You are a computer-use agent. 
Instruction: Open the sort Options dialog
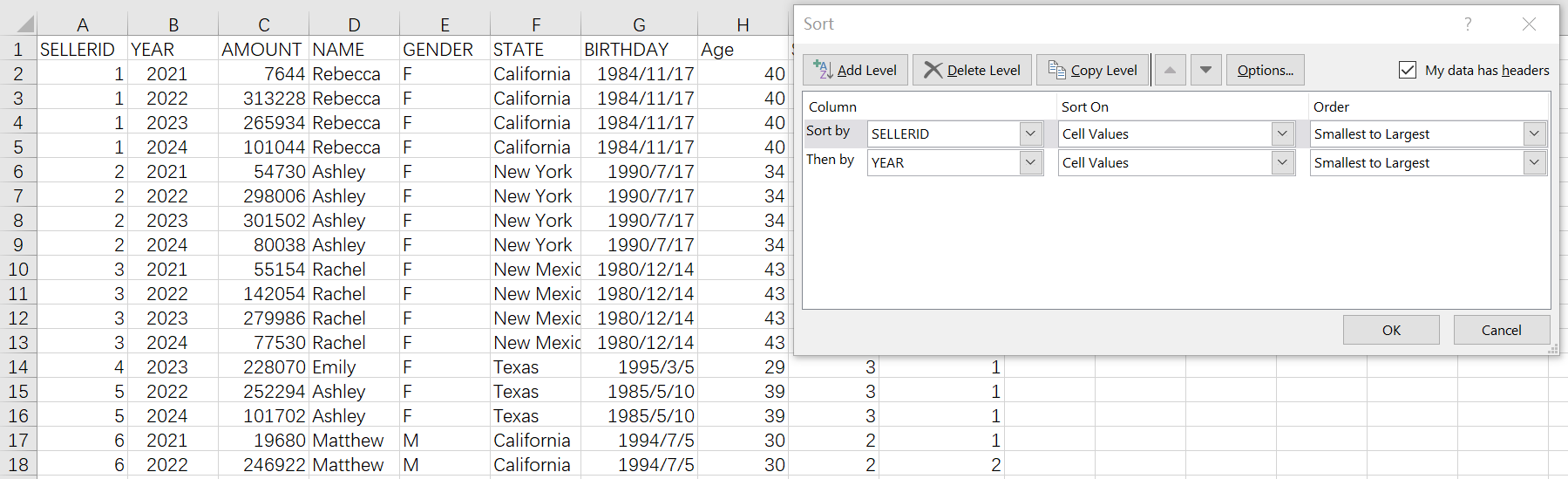(x=1265, y=70)
